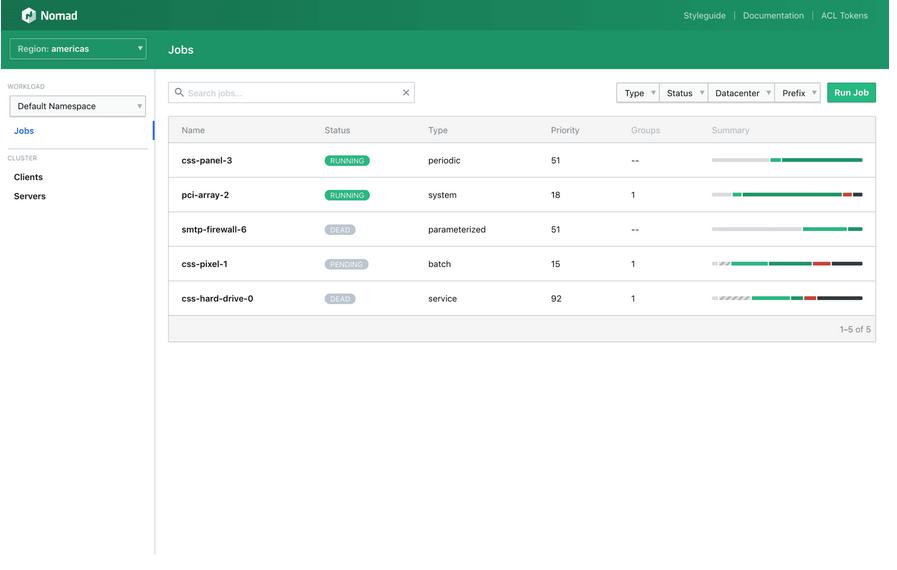Expand the Datacenter filter dropdown
The image size is (897, 570).
(741, 93)
